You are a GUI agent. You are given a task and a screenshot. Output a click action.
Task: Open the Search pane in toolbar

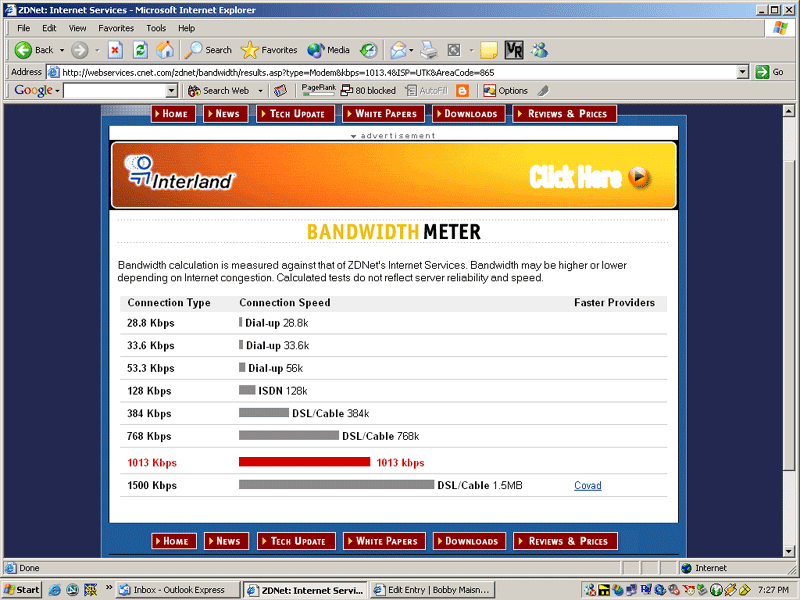(x=208, y=50)
